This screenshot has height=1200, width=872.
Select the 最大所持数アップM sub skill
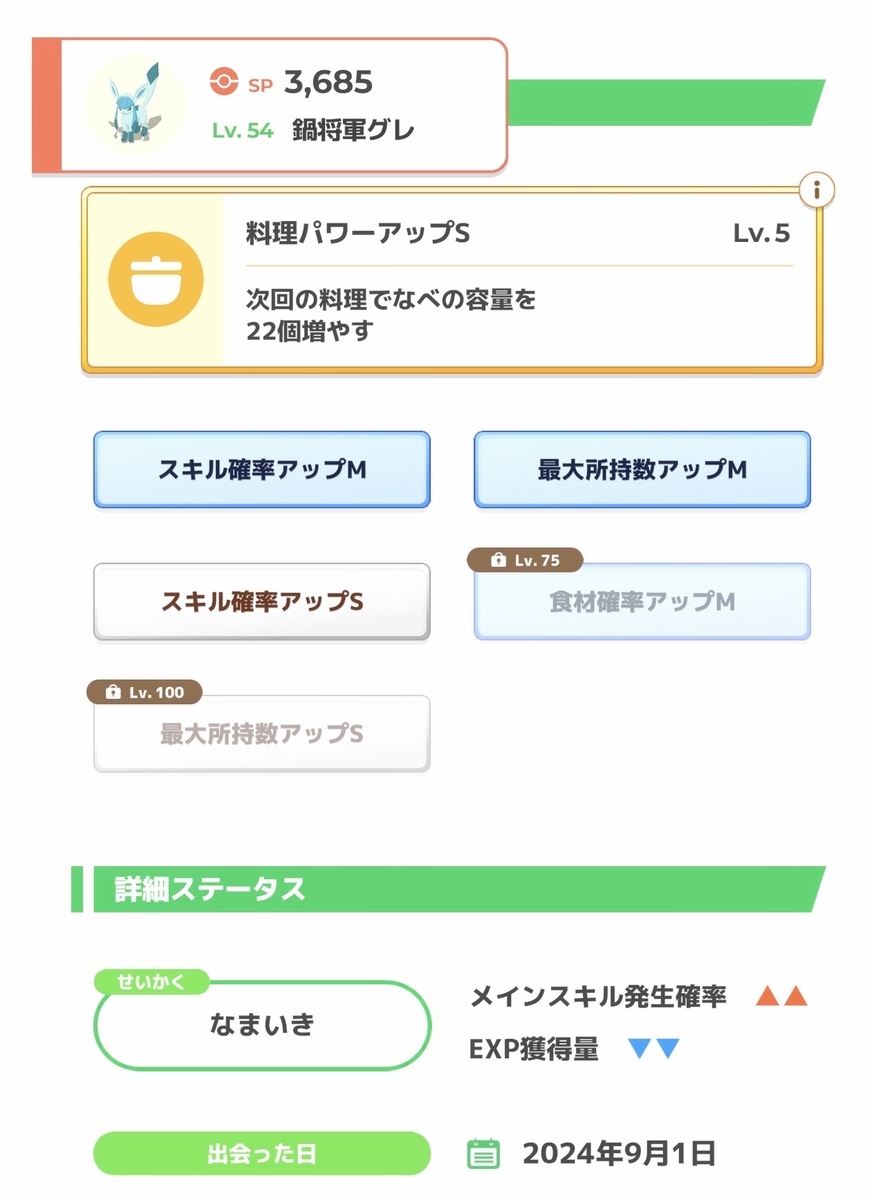642,470
